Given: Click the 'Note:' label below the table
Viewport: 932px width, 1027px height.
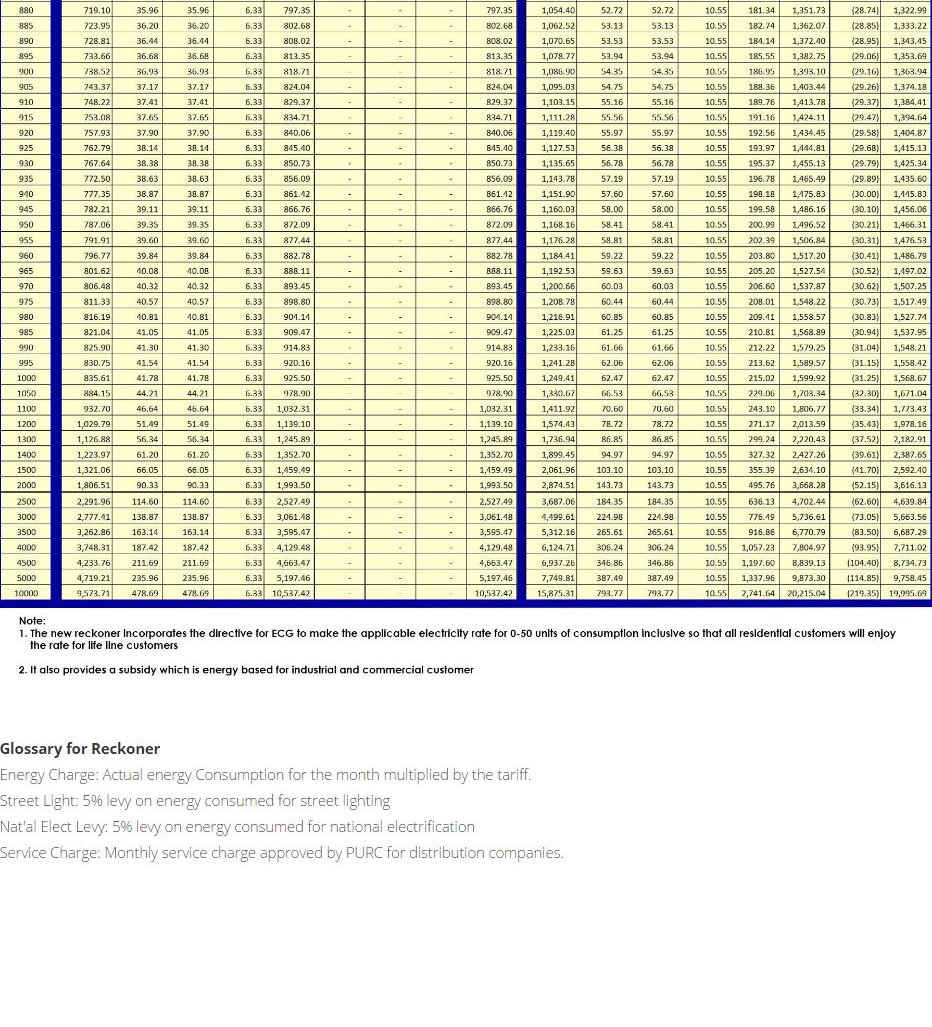Looking at the screenshot, I should pos(32,621).
